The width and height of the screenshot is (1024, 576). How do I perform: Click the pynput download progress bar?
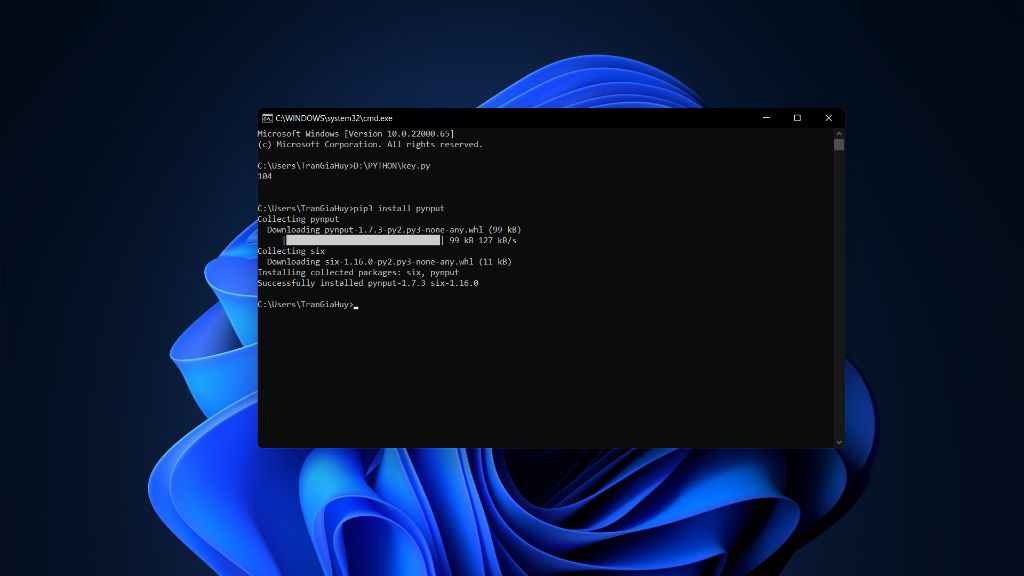363,240
